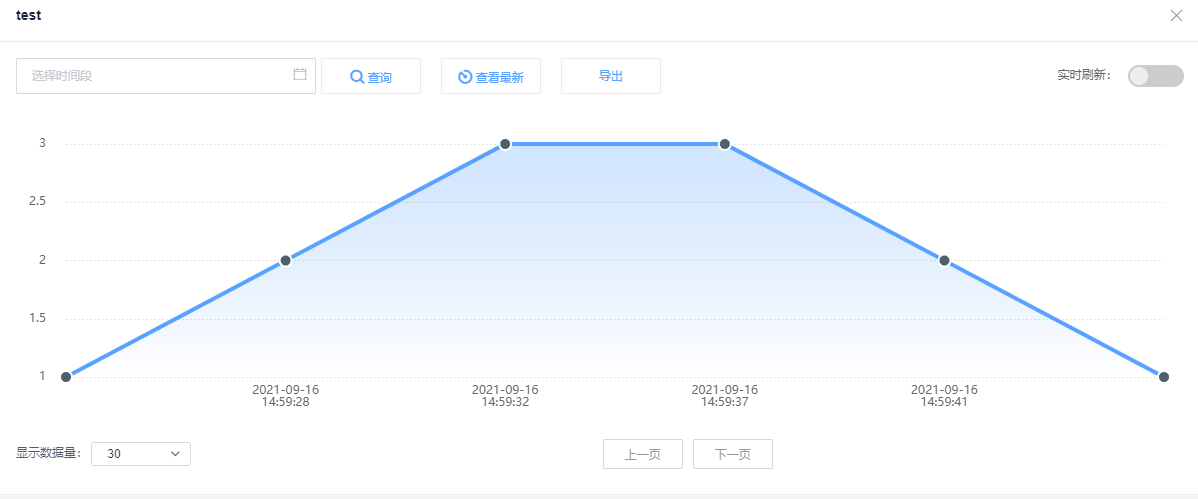Open the 显示数据量 dropdown showing 30
The image size is (1198, 499).
140,453
